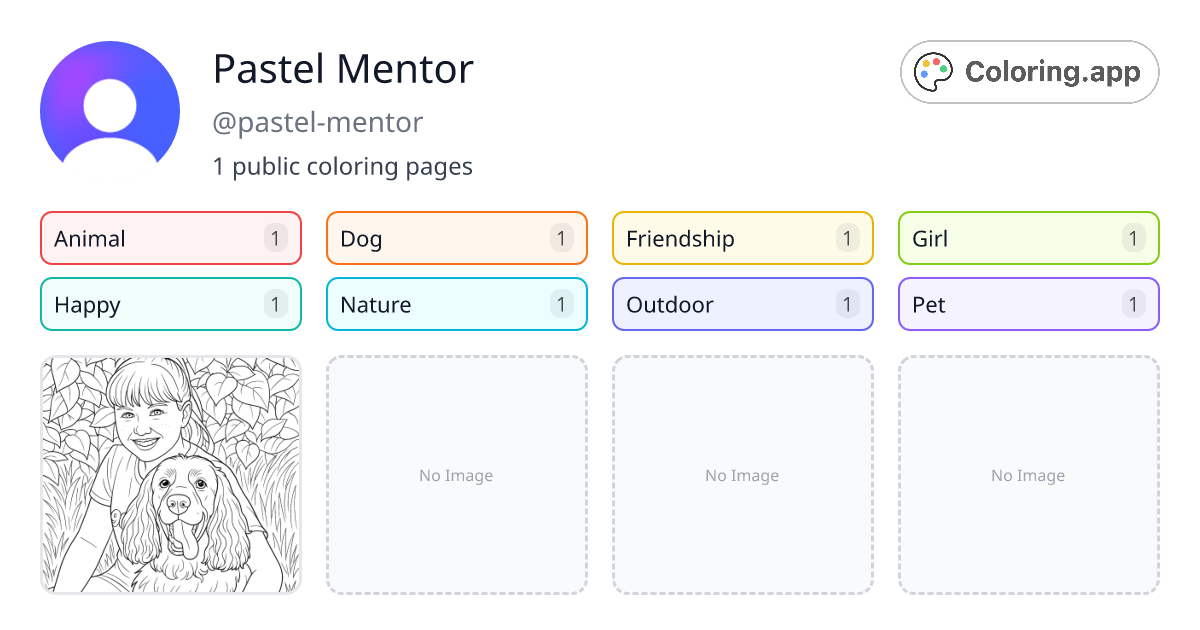Viewport: 1200px width, 630px height.
Task: Click the count badge on the Dog tag
Action: point(561,238)
